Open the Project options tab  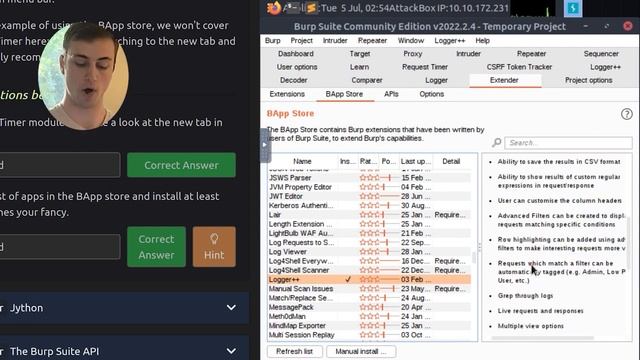589,80
